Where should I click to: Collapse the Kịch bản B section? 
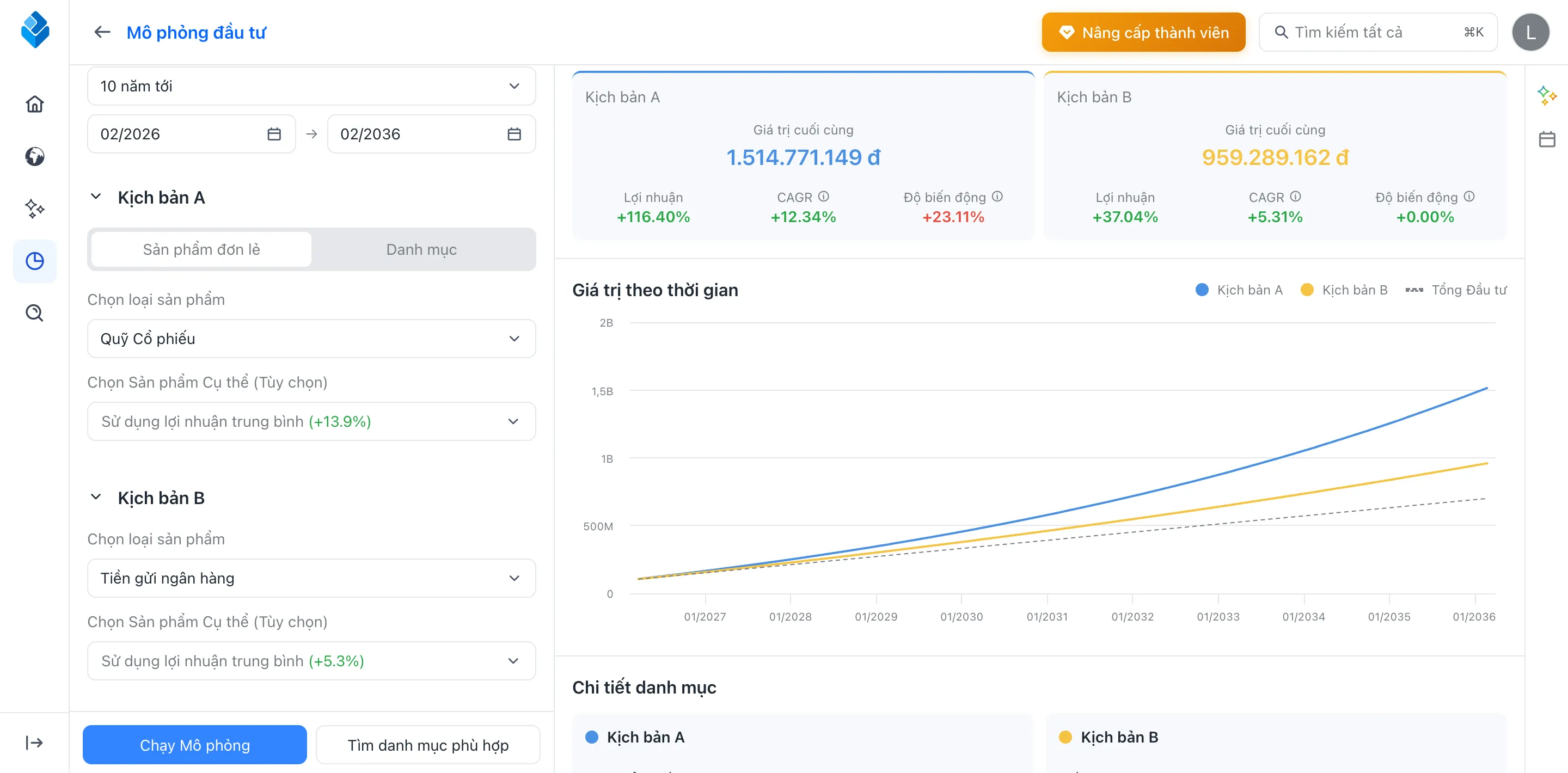[x=95, y=496]
